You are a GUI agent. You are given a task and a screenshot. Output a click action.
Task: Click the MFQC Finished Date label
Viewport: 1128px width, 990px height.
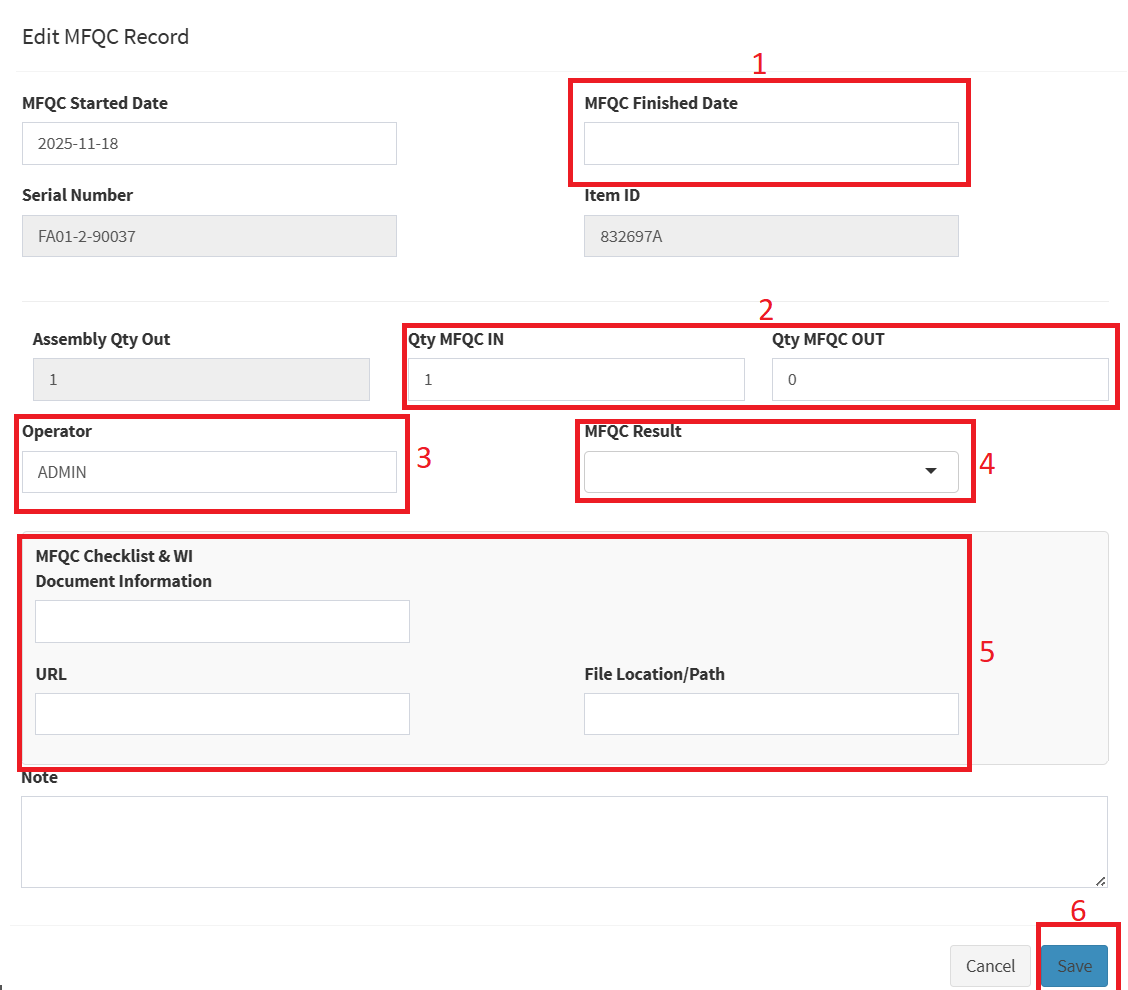pos(661,103)
